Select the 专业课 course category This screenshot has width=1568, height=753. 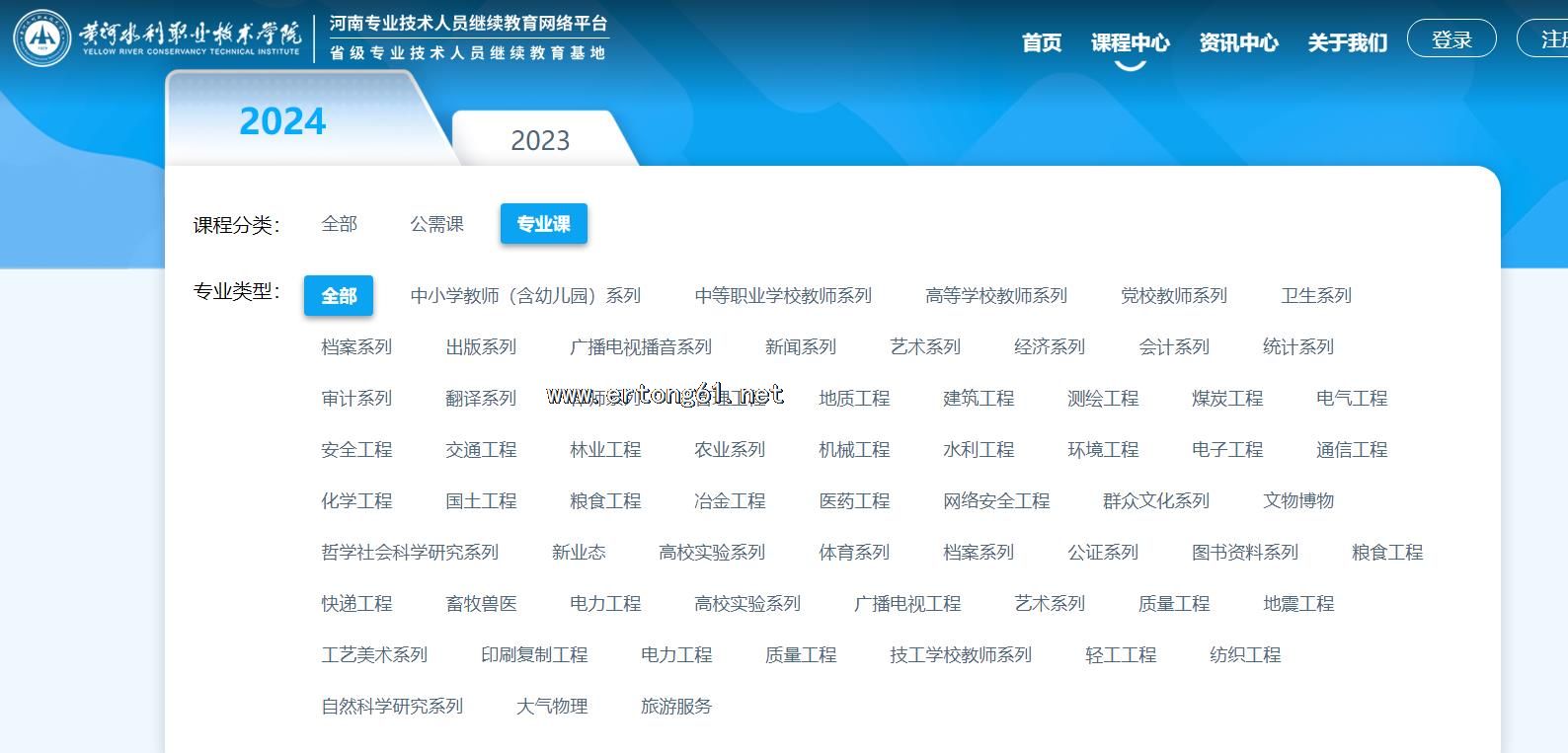click(543, 224)
